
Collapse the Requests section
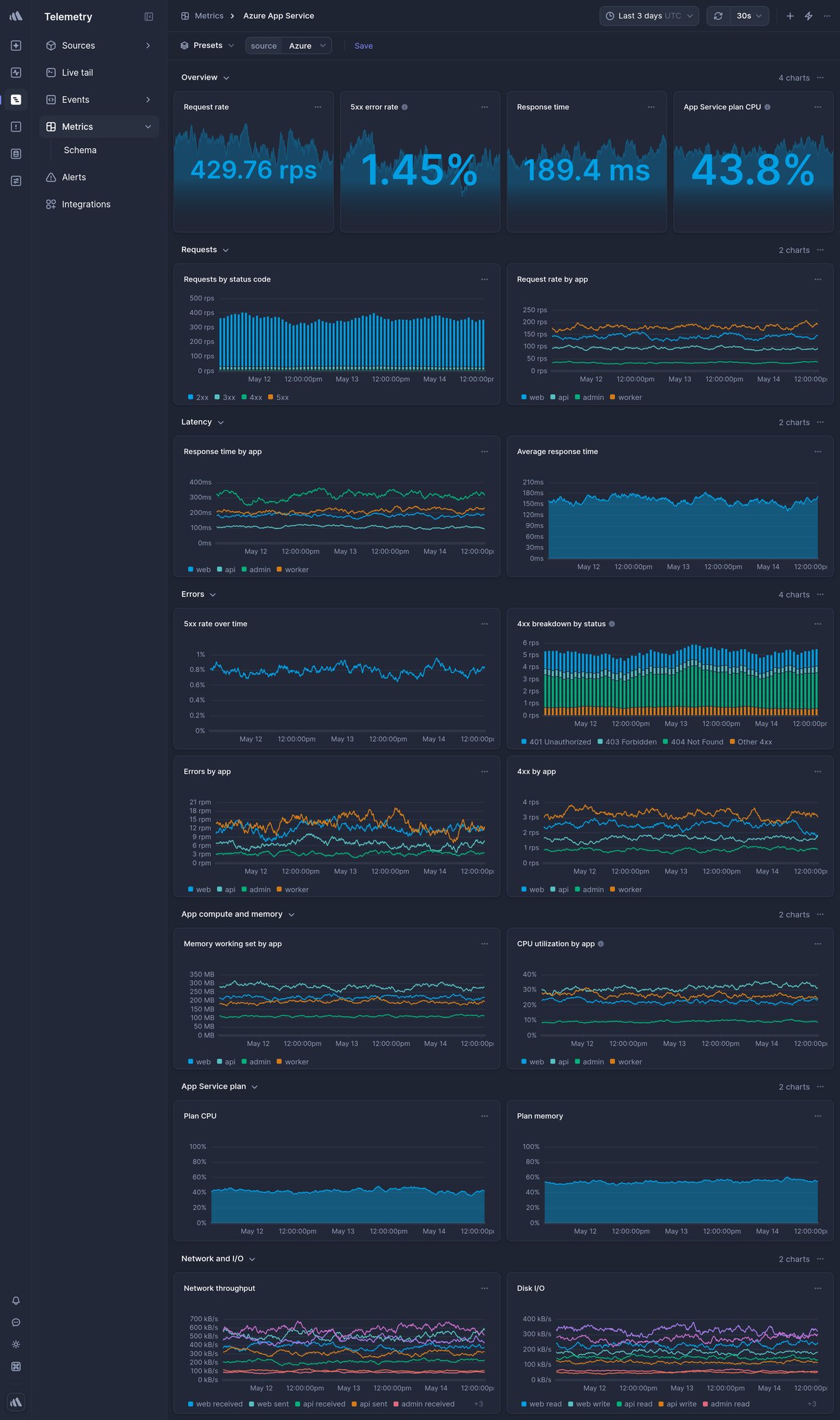coord(205,250)
